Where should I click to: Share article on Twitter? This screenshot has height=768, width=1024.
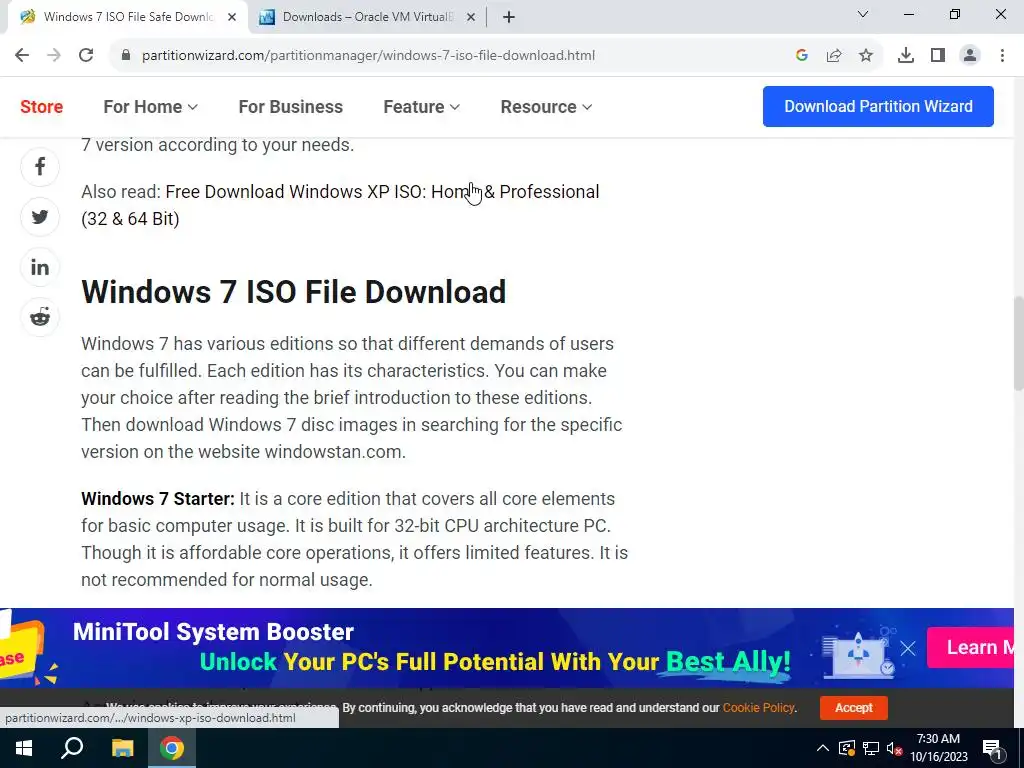(40, 217)
